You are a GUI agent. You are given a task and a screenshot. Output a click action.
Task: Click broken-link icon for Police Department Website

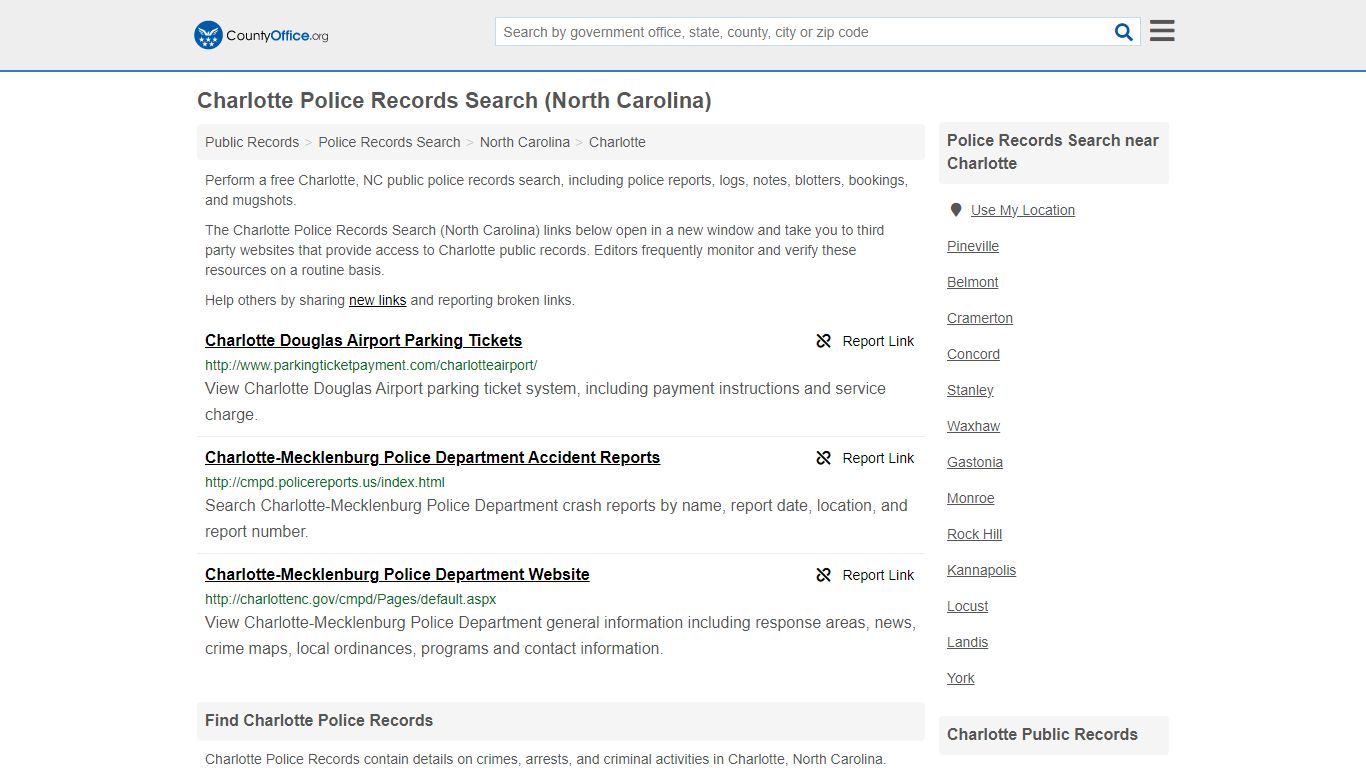824,575
